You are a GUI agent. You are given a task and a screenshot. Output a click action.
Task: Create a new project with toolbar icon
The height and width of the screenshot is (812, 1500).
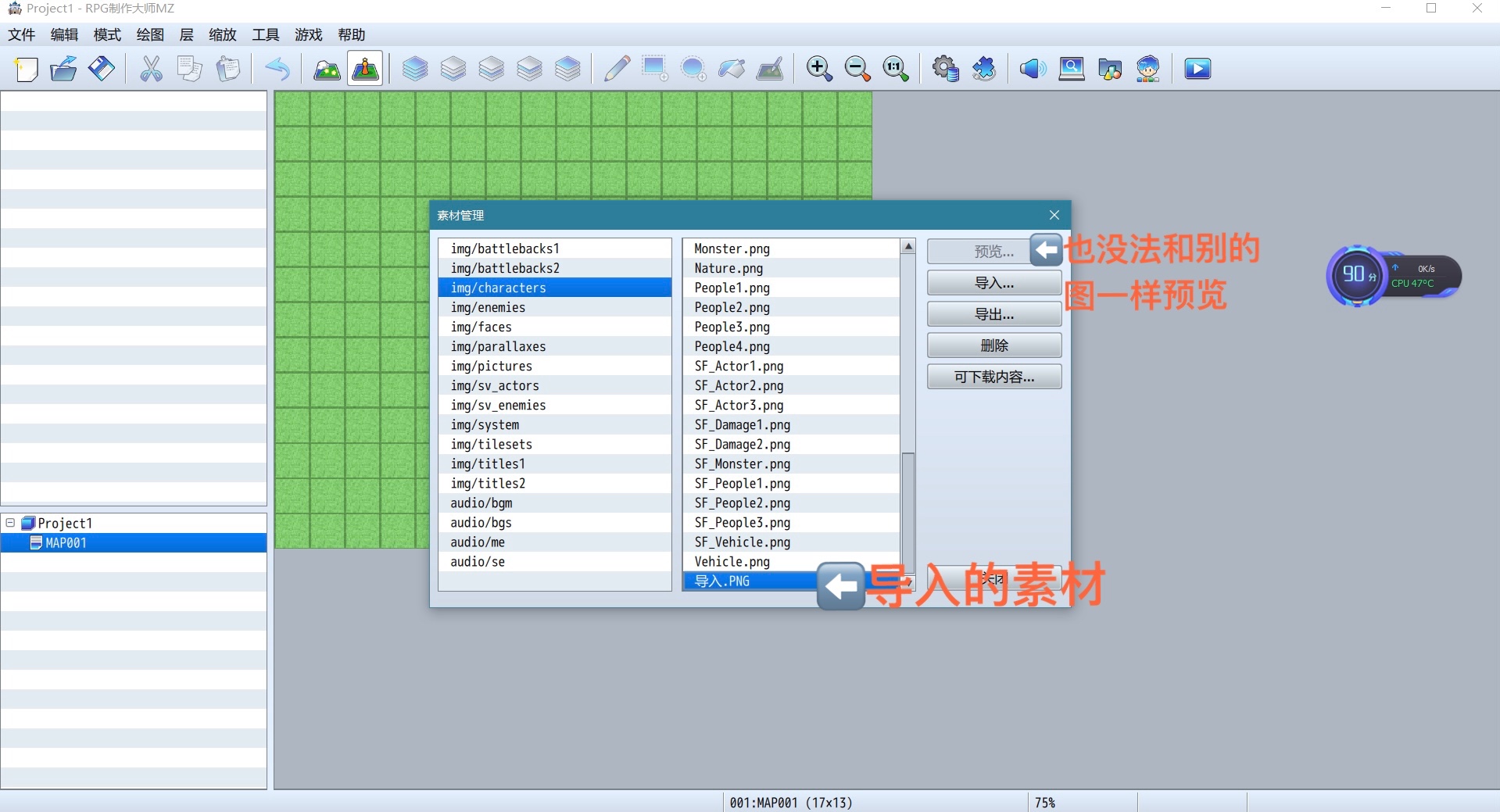coord(26,69)
